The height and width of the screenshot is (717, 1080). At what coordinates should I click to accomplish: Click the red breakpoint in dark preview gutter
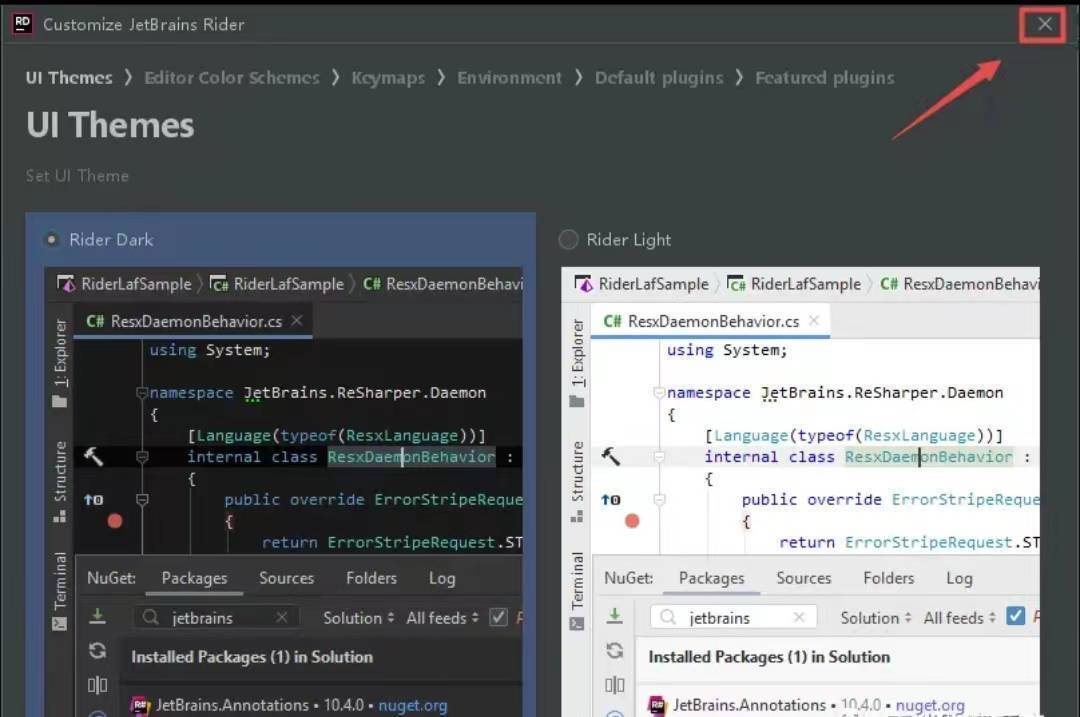(115, 521)
